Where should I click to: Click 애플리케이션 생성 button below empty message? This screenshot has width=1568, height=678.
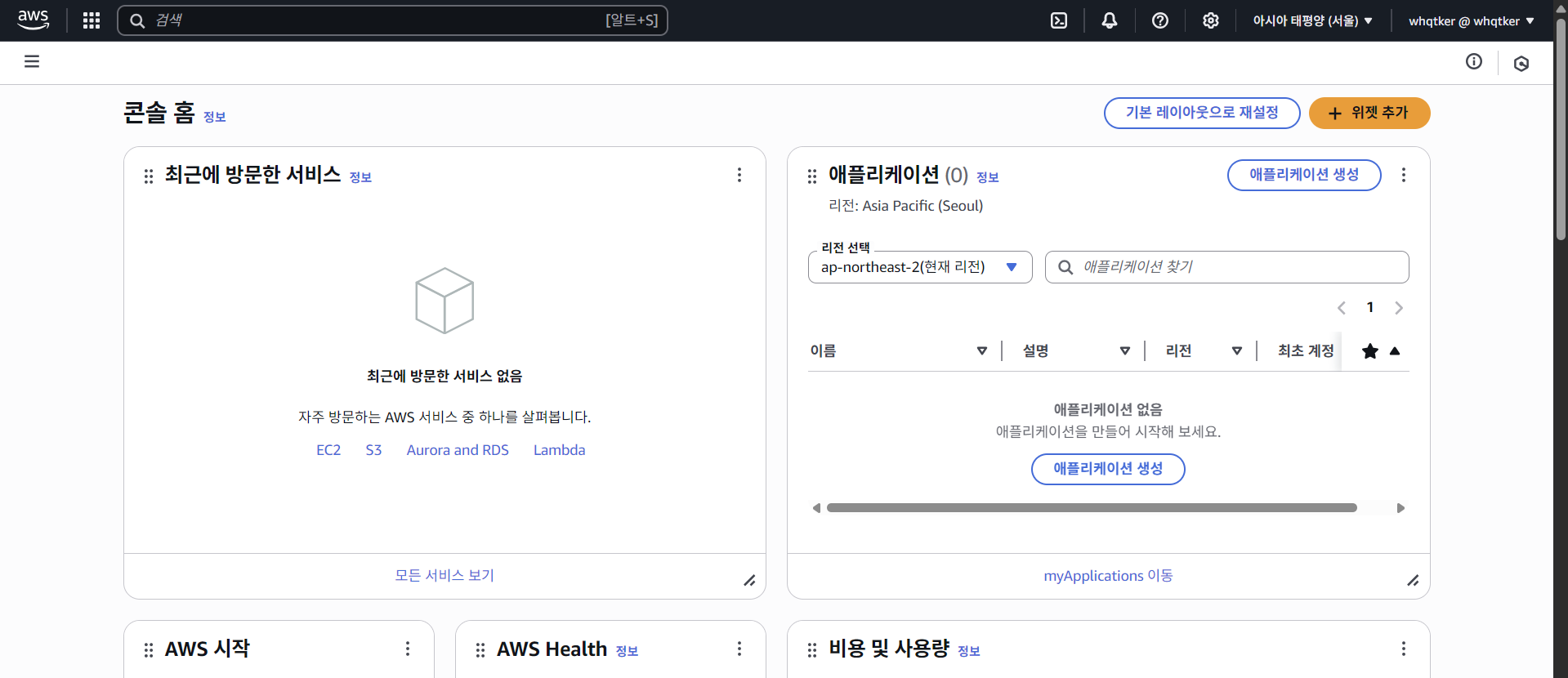pyautogui.click(x=1108, y=469)
